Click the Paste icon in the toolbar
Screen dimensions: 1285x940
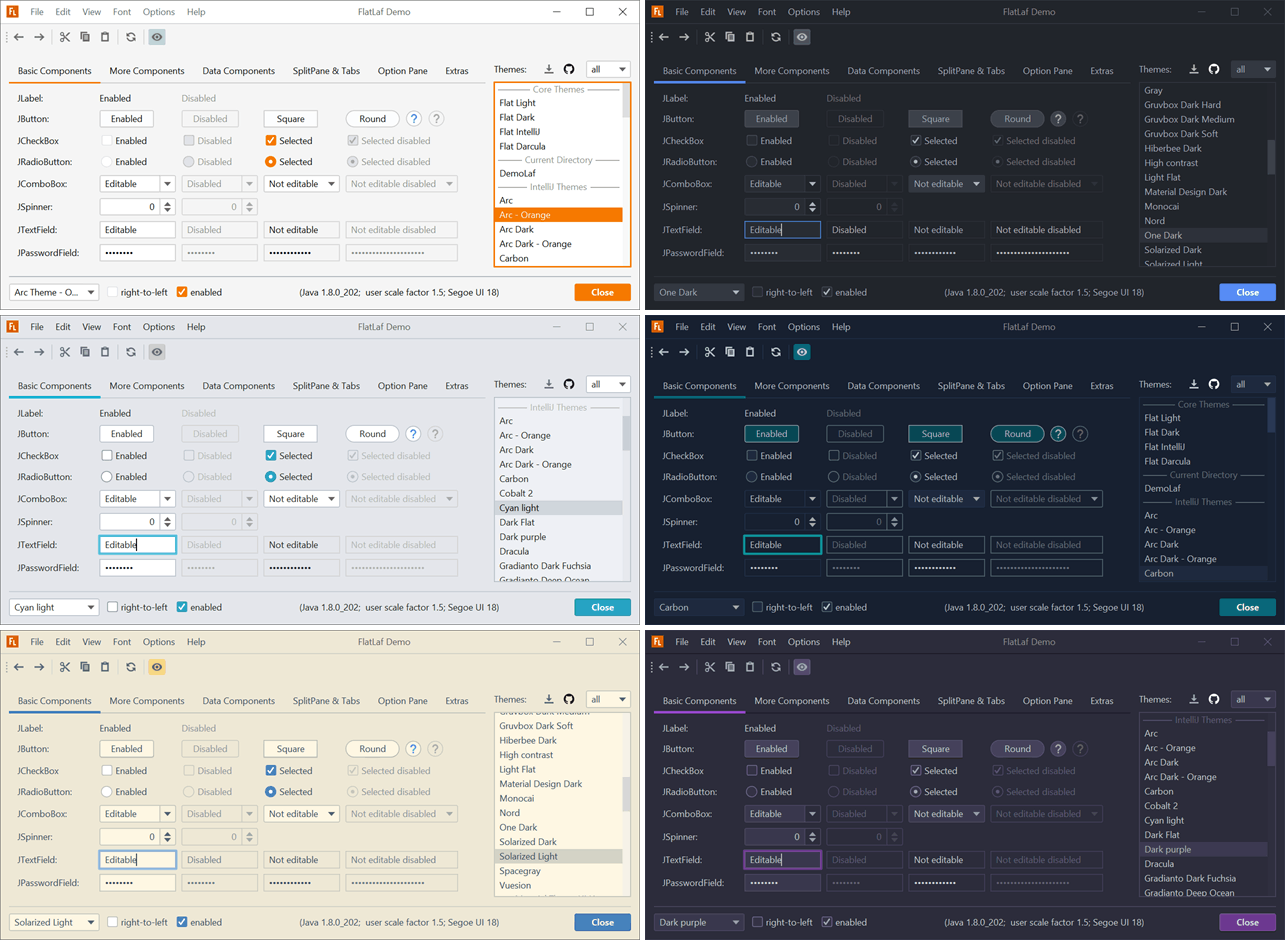[x=106, y=37]
